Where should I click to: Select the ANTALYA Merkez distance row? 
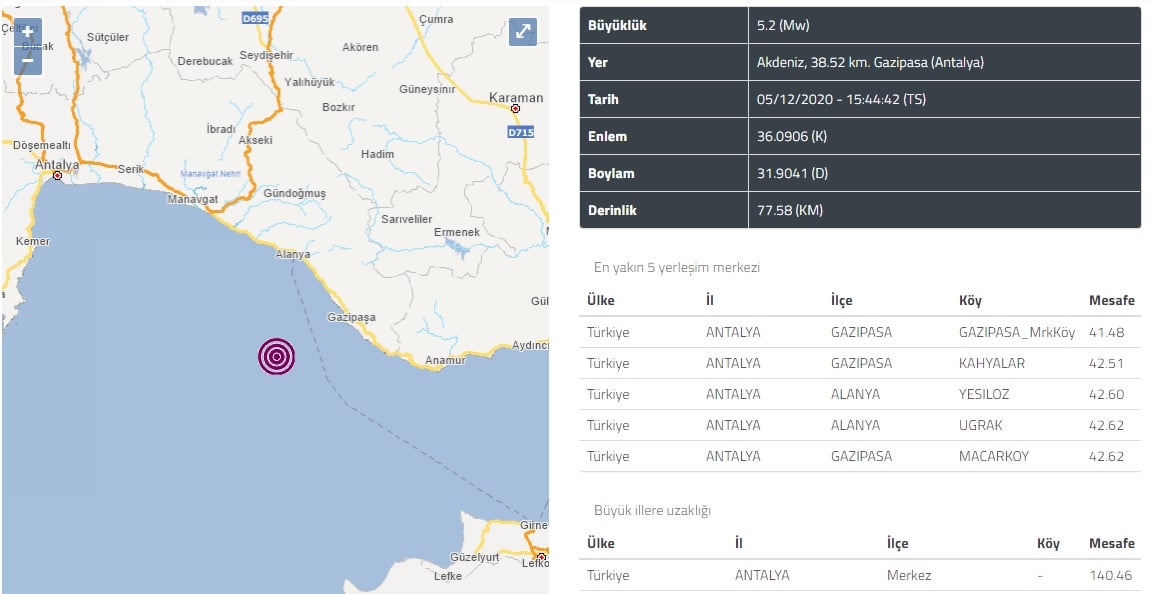(860, 575)
